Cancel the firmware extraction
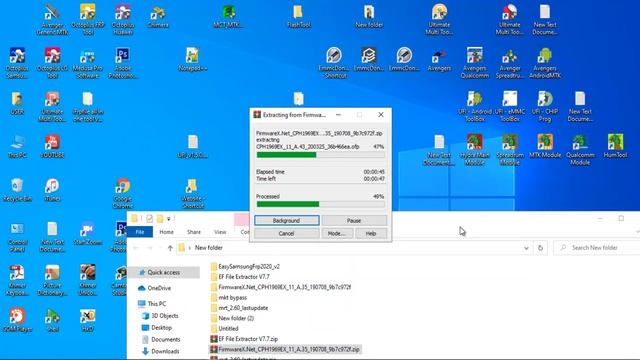Image resolution: width=640 pixels, height=360 pixels. point(287,233)
